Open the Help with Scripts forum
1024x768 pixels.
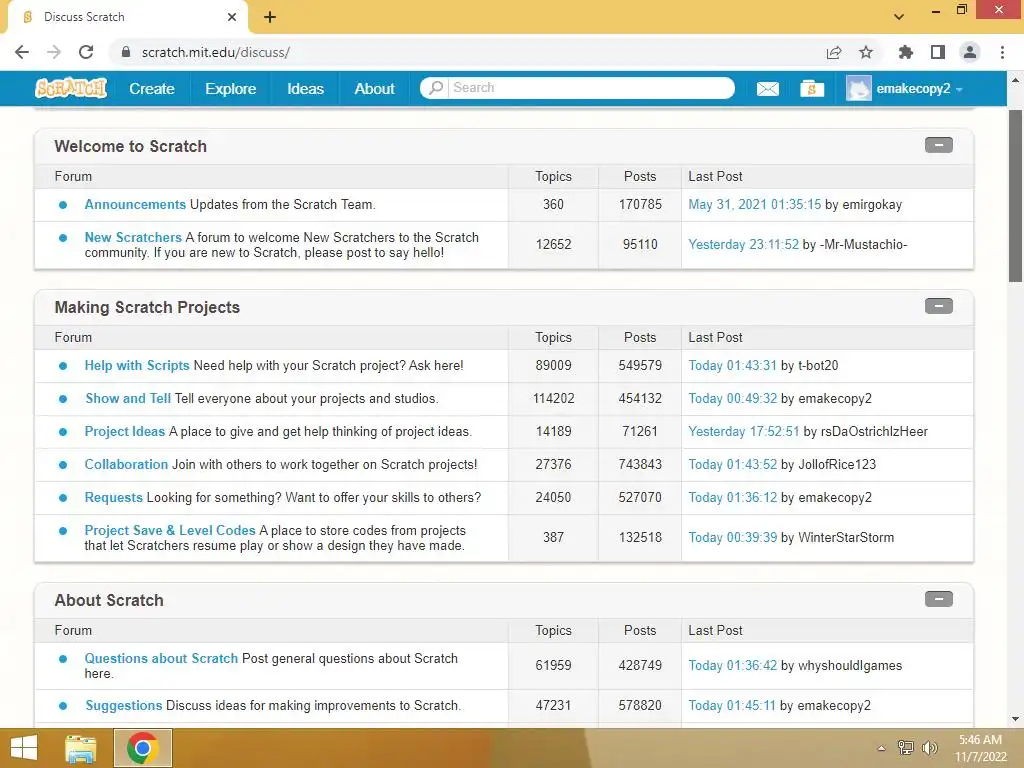click(137, 366)
